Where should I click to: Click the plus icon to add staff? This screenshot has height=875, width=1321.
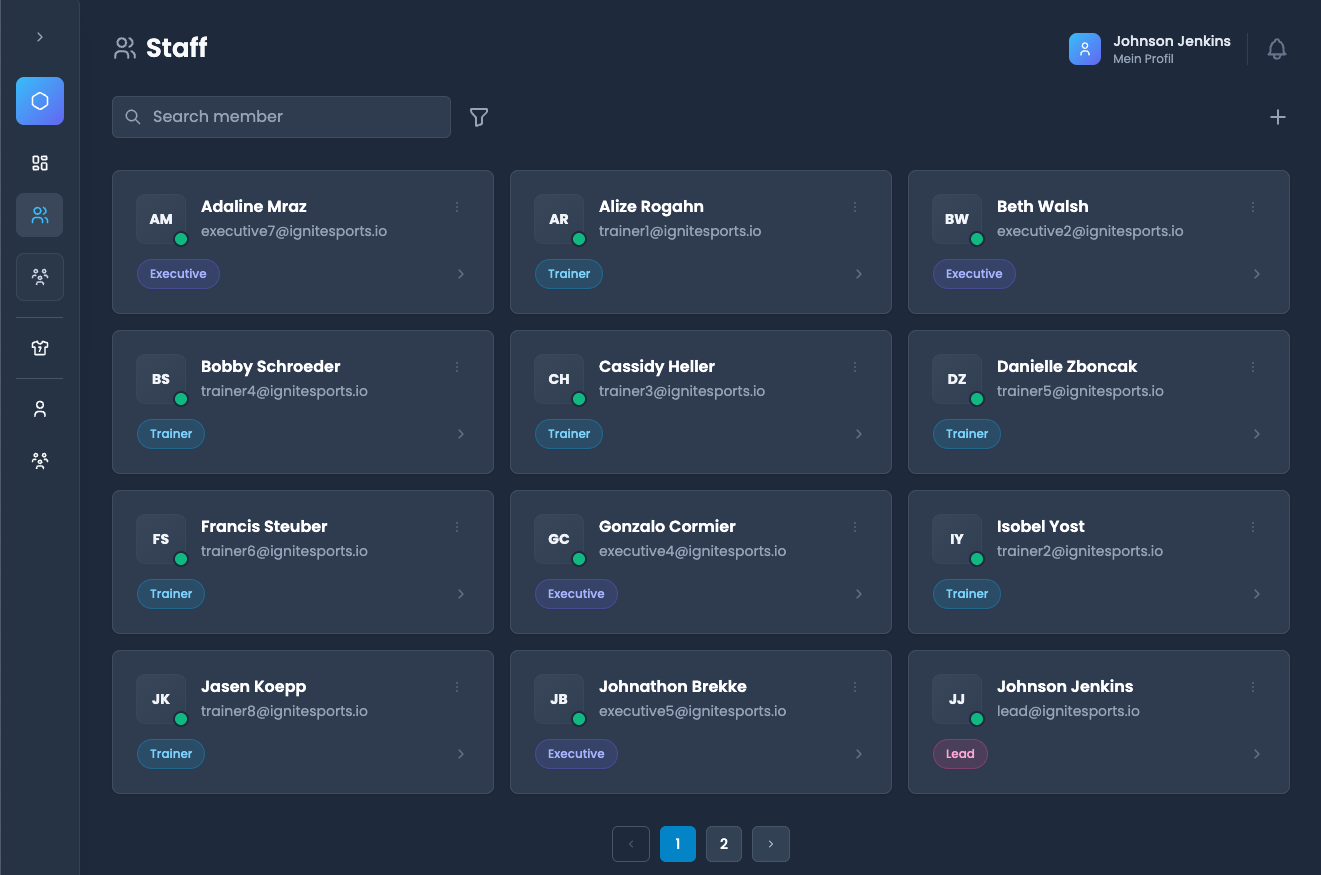click(x=1277, y=117)
